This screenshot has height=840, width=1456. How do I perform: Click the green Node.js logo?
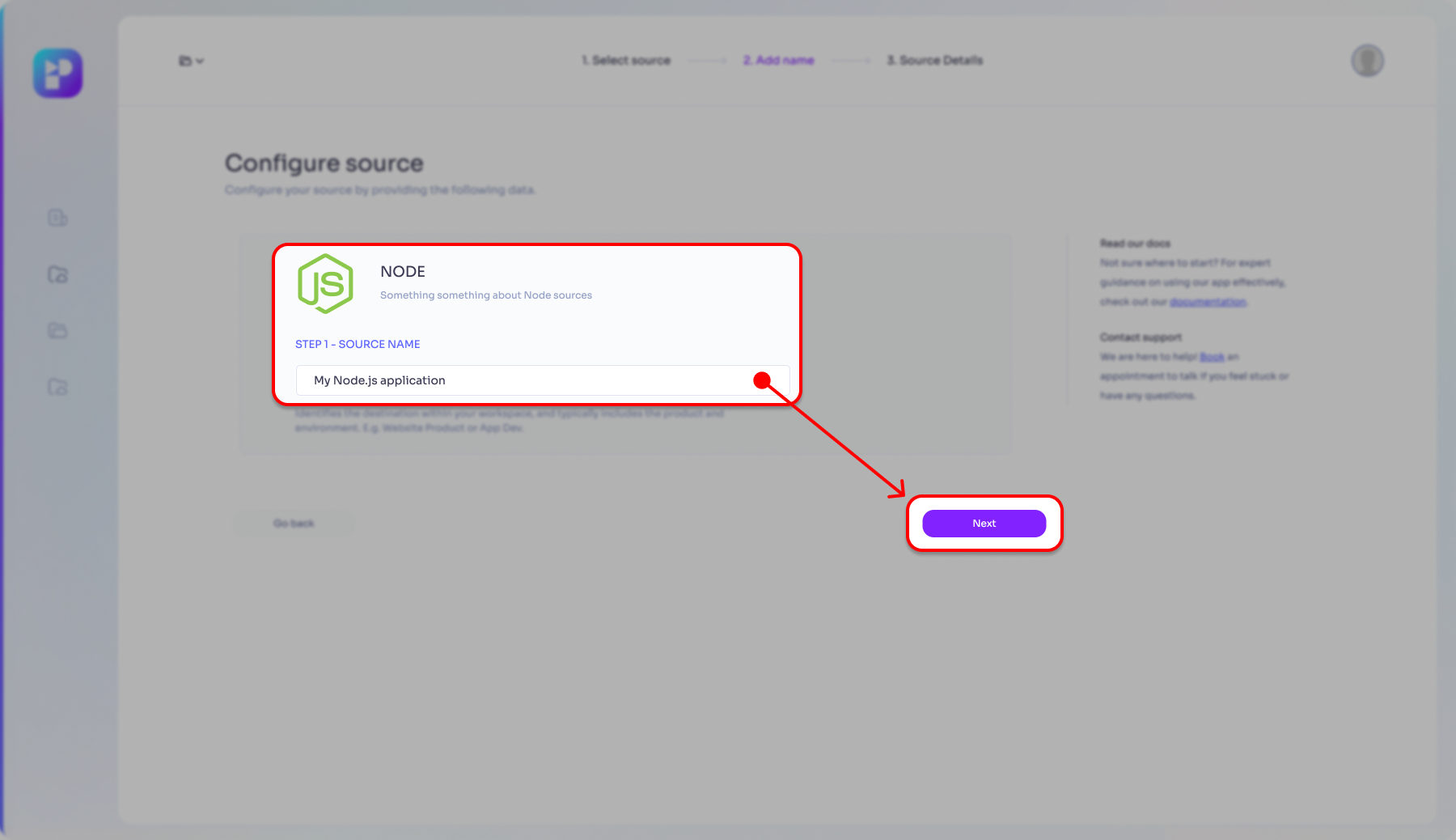tap(325, 283)
